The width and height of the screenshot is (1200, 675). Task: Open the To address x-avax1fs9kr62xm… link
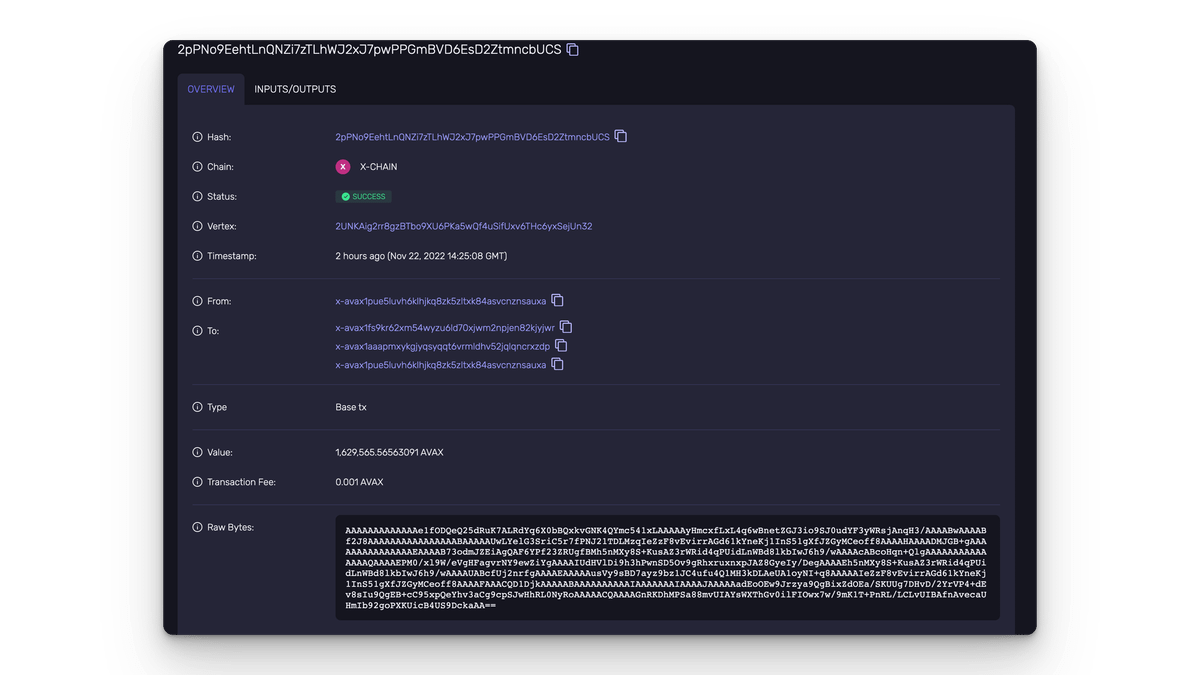[445, 328]
